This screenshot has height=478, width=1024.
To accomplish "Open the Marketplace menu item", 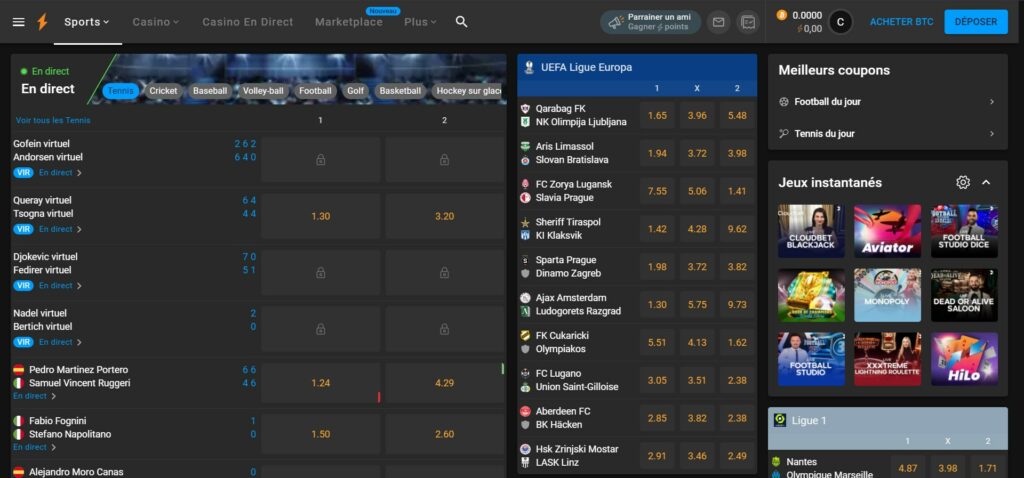I will pyautogui.click(x=349, y=22).
